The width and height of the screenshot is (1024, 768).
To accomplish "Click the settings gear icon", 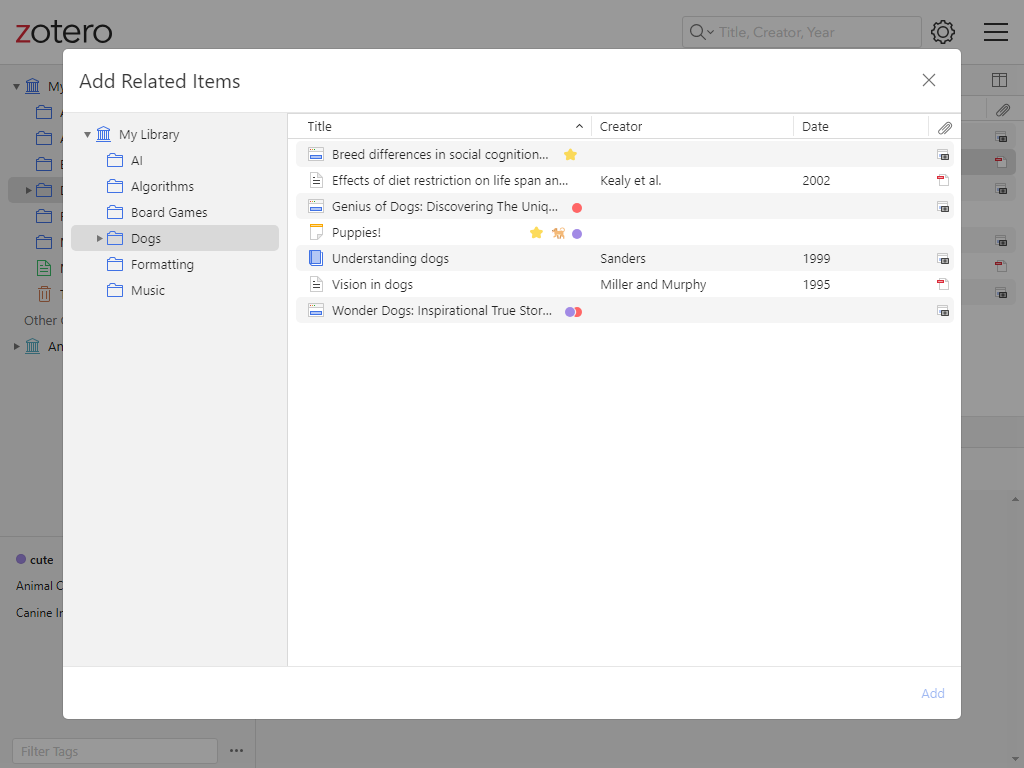I will point(942,32).
